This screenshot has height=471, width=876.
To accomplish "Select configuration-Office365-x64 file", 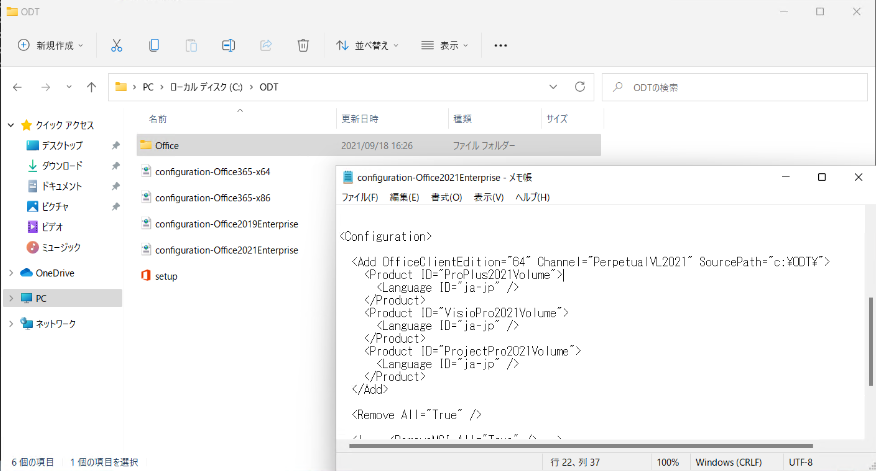I will tap(212, 172).
